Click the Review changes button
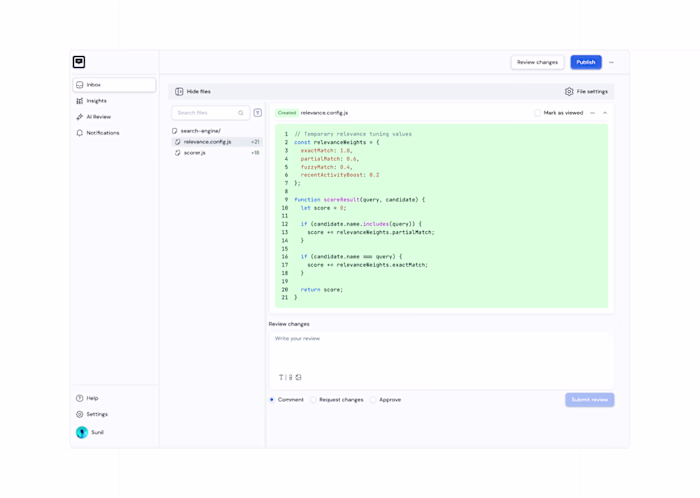The height and width of the screenshot is (498, 700). pyautogui.click(x=538, y=62)
